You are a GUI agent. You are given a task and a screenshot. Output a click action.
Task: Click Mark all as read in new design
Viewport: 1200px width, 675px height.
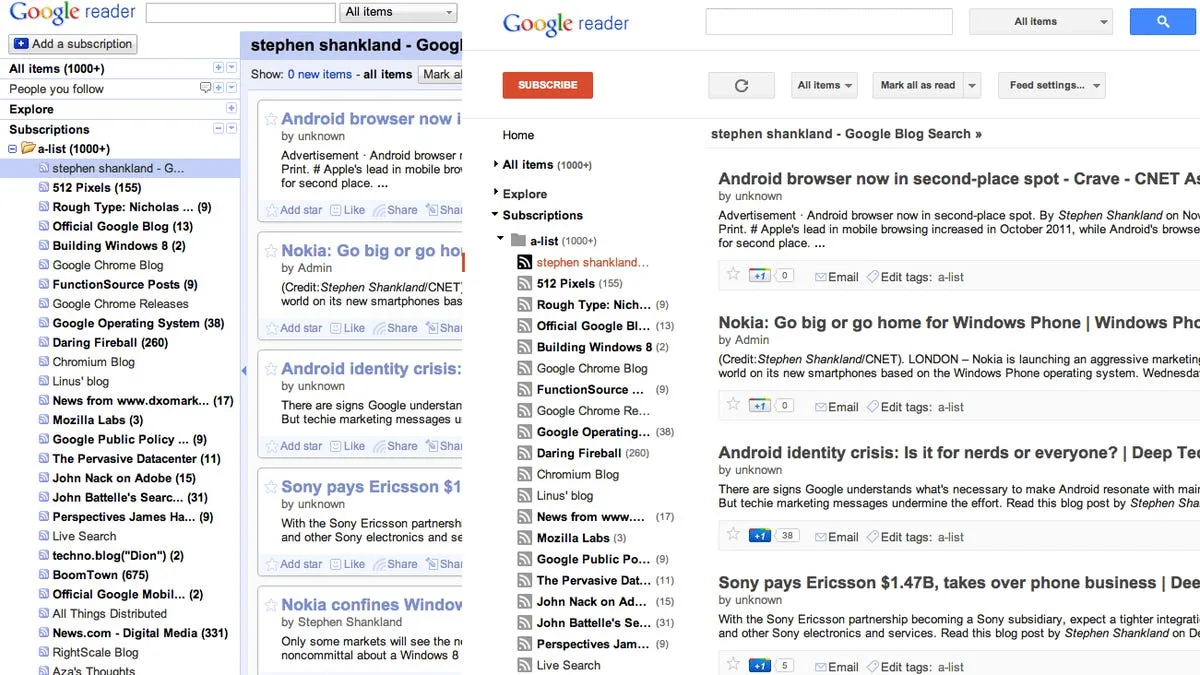(x=917, y=85)
